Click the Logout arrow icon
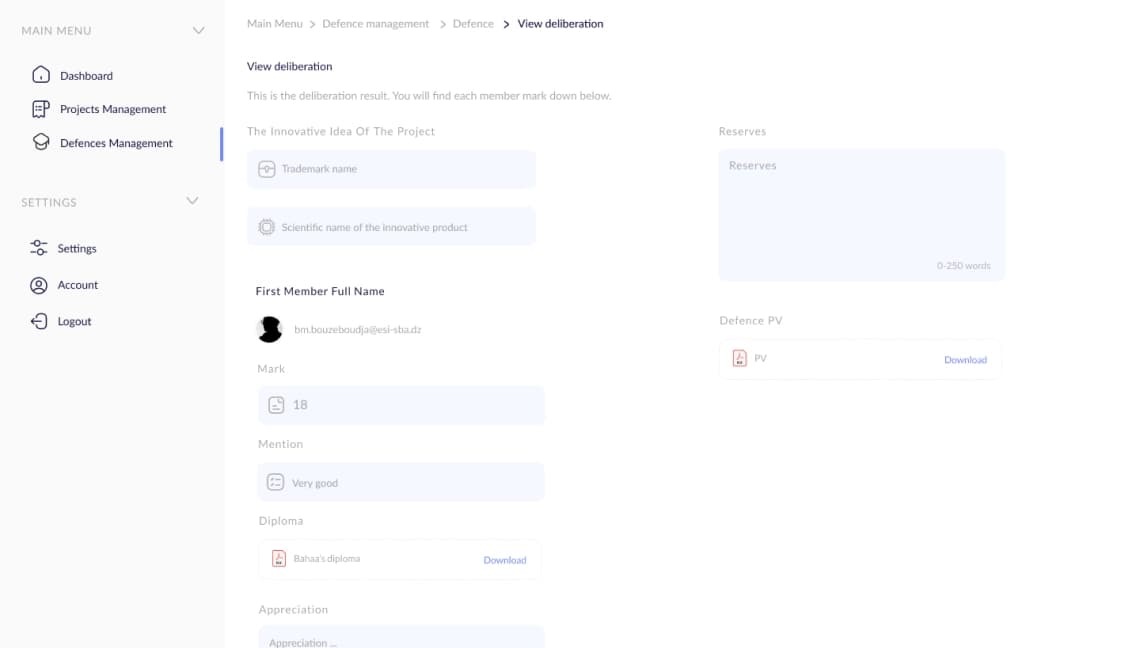Screen dimensions: 1140x648 (39, 321)
